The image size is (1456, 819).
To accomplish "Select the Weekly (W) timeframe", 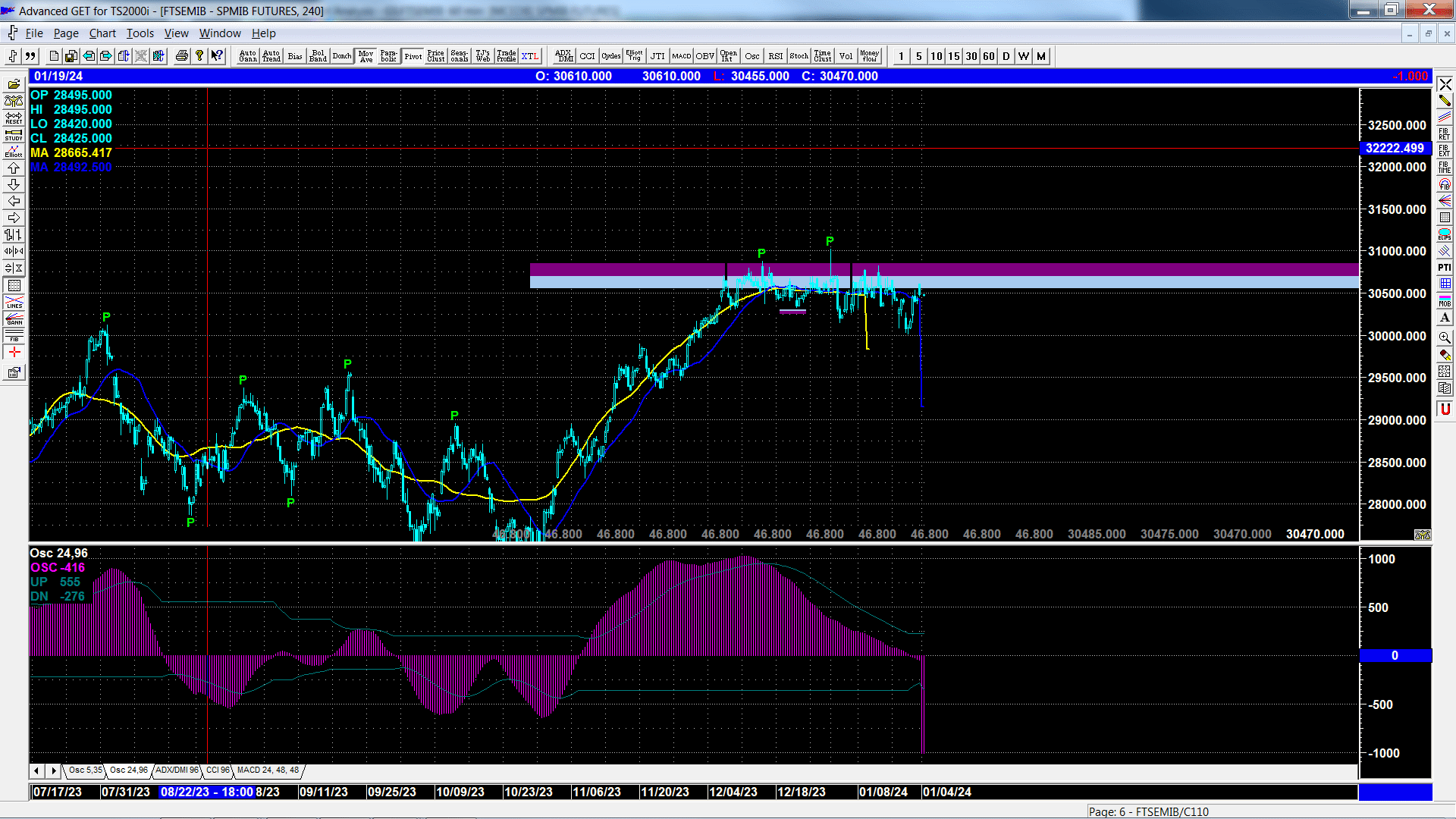I will point(1024,56).
